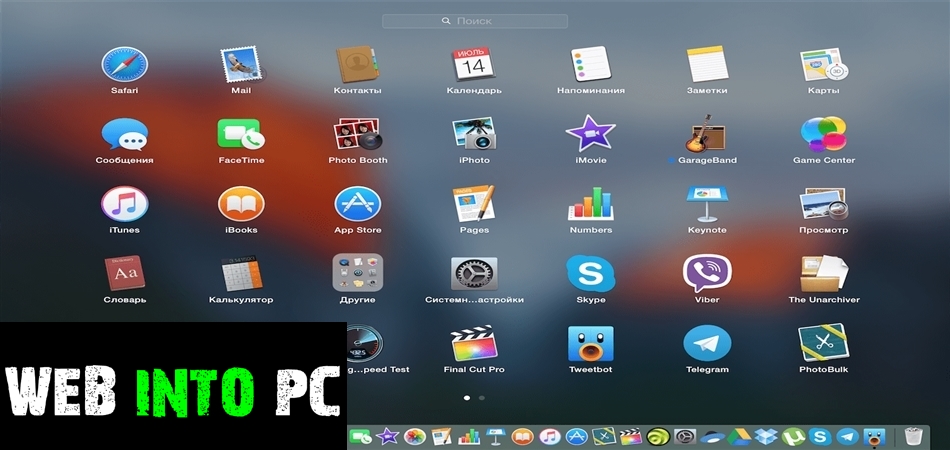Click the App Store icon in Dock
The height and width of the screenshot is (450, 950).
coord(577,436)
